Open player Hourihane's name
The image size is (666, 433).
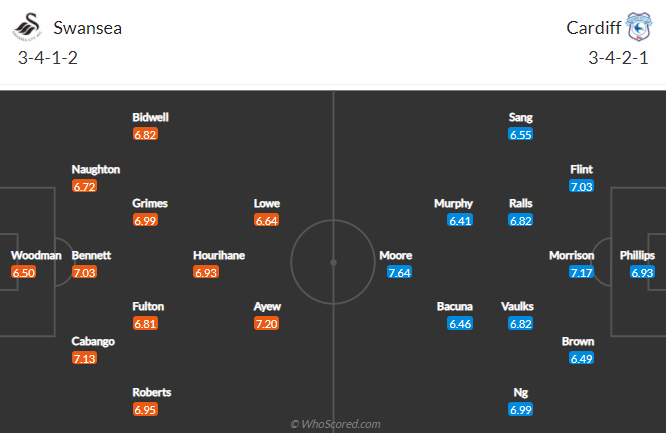[219, 255]
